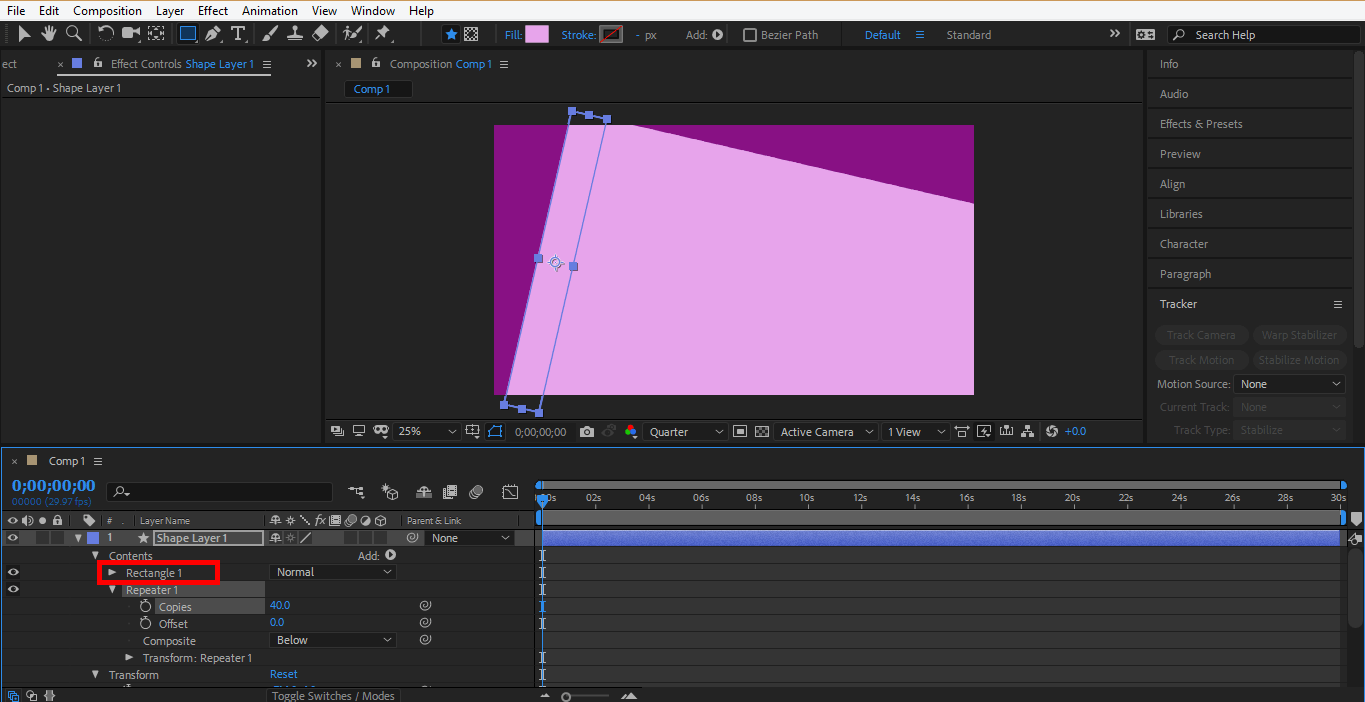
Task: Select the Puppet Pin tool
Action: pyautogui.click(x=382, y=34)
